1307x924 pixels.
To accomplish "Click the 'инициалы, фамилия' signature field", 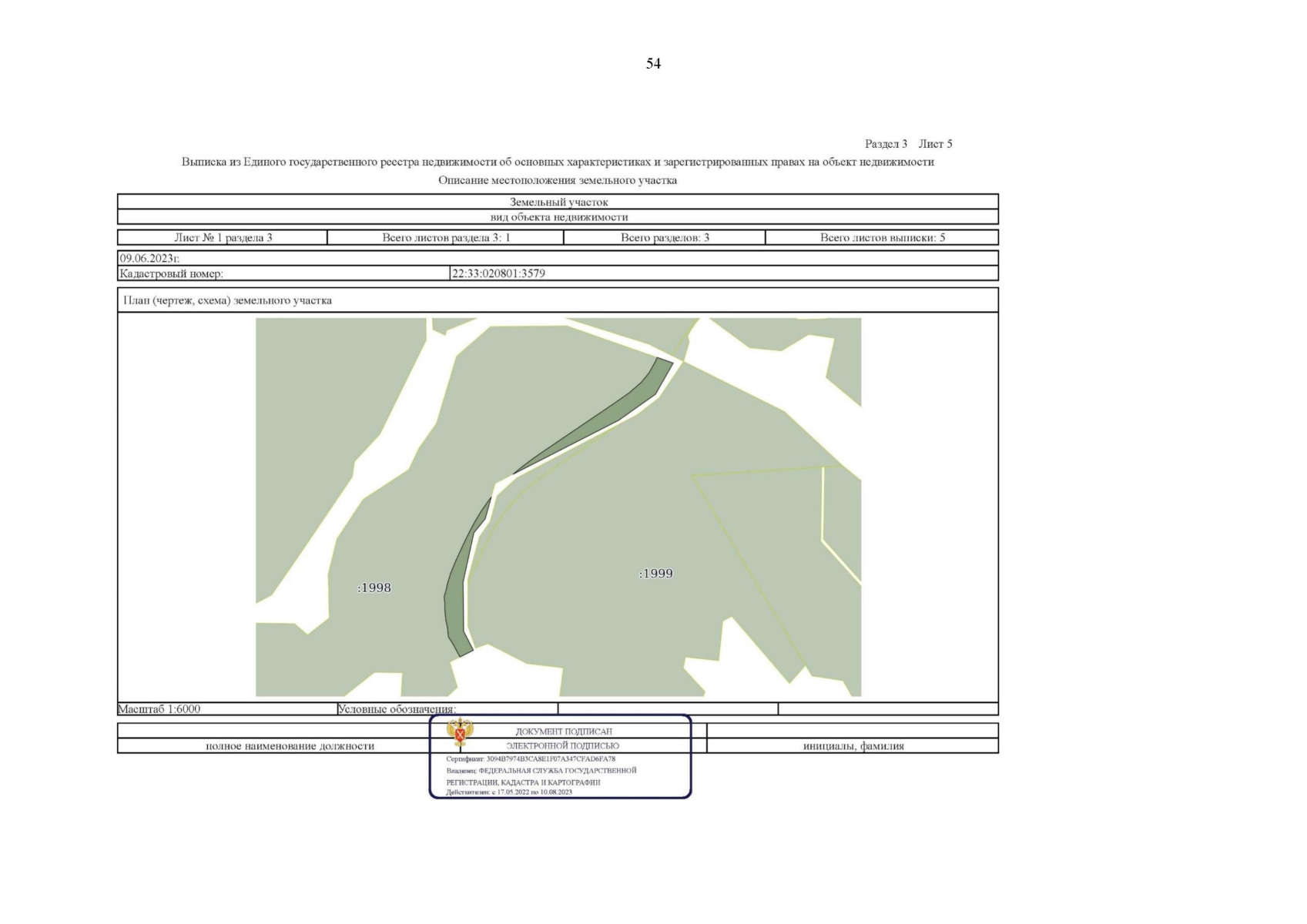I will [x=853, y=745].
